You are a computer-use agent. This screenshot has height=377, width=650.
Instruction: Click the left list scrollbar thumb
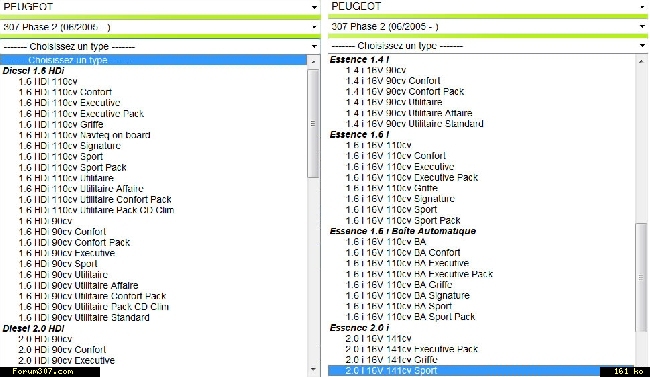pos(313,124)
